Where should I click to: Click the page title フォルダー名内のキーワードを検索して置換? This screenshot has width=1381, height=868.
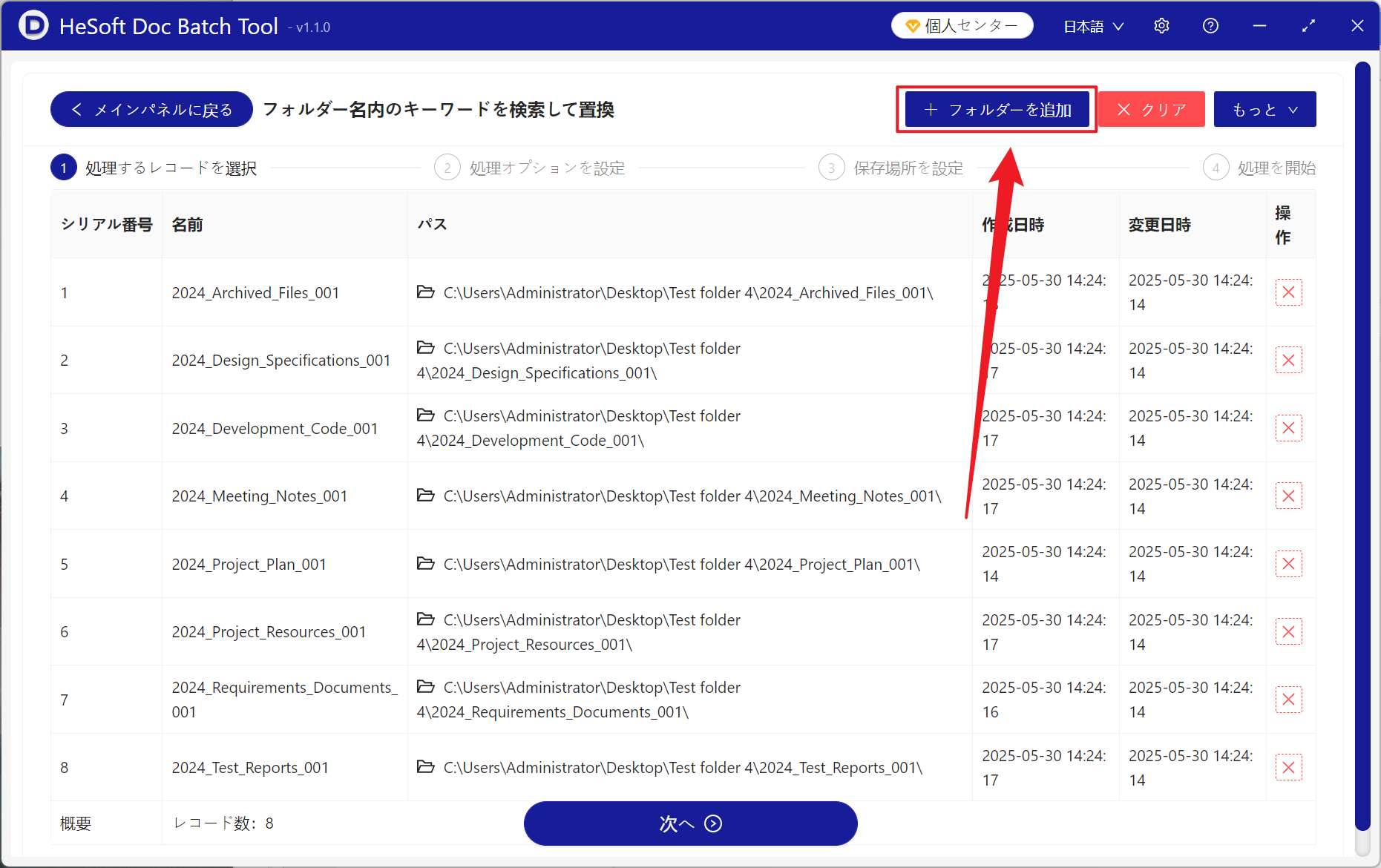coord(439,110)
